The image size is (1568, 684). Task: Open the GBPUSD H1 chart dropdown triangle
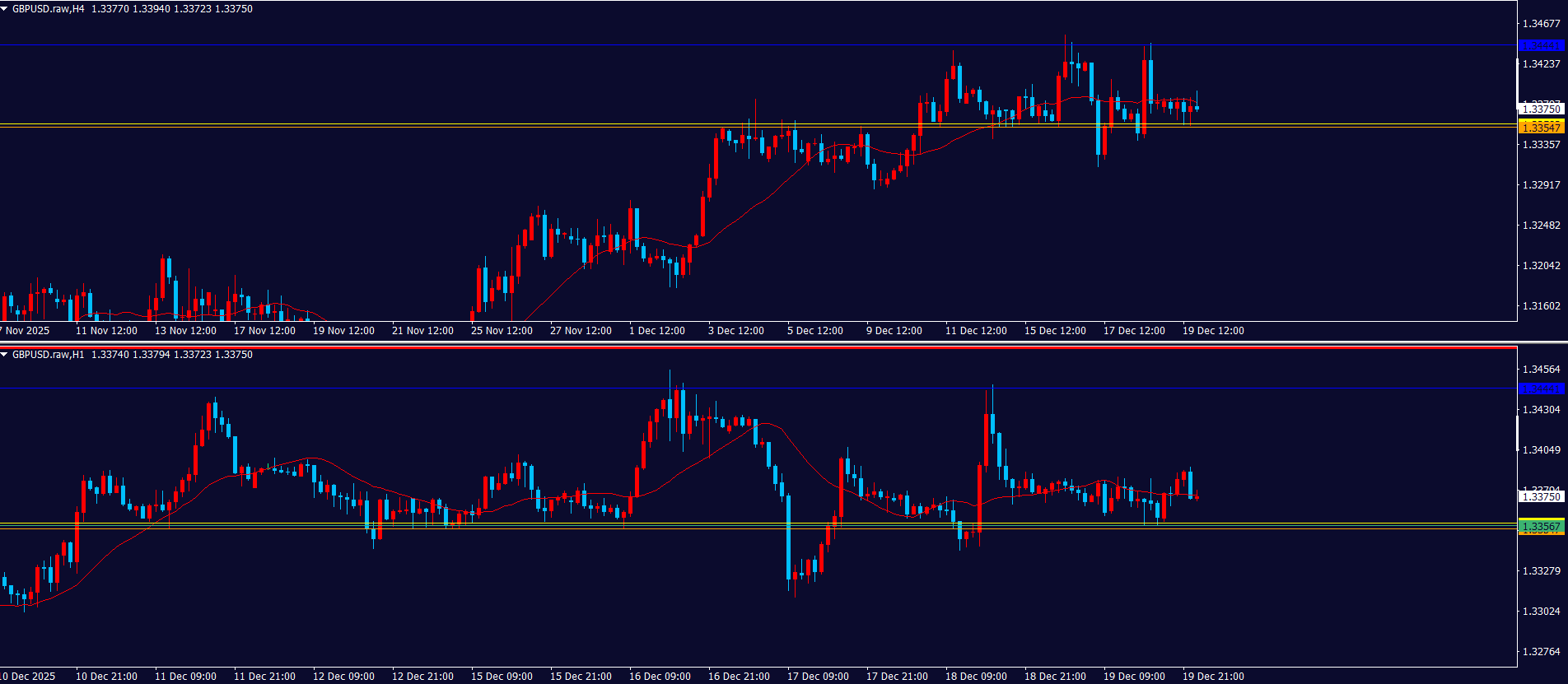pyautogui.click(x=5, y=355)
